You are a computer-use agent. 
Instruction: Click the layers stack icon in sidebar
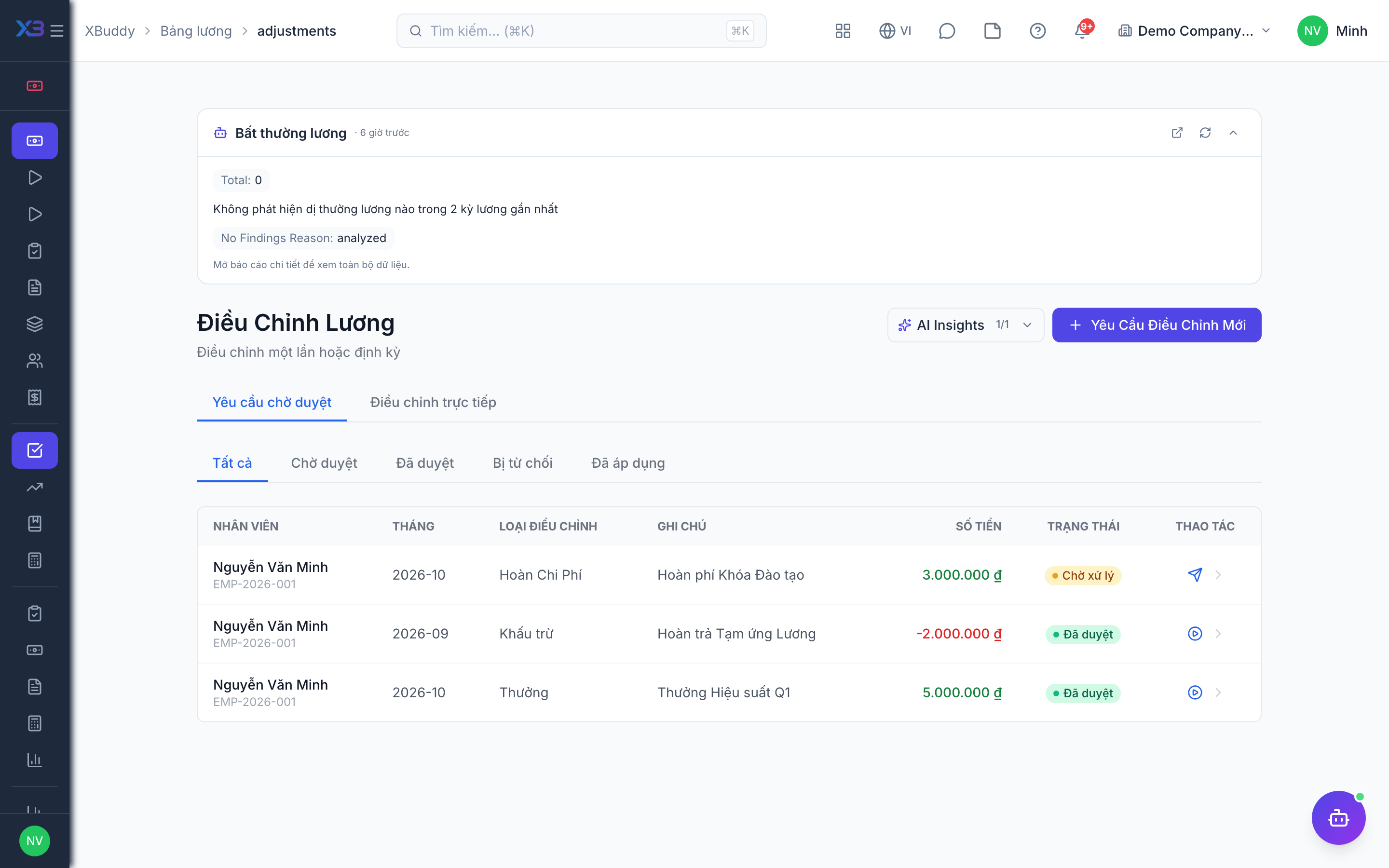click(34, 324)
